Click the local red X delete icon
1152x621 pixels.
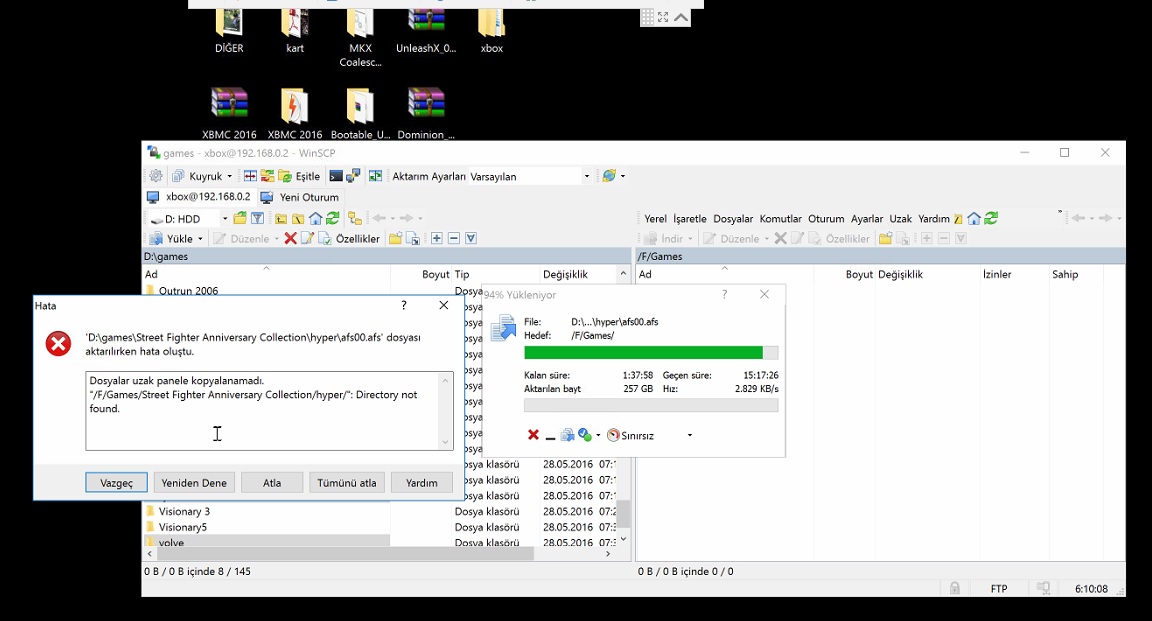pos(290,238)
